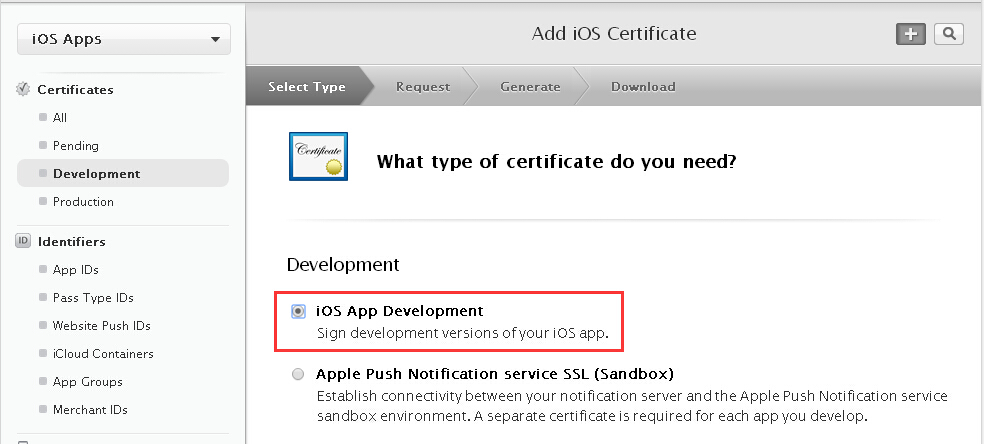Click Apple Push Notification service SSL label
This screenshot has width=984, height=444.
point(495,374)
